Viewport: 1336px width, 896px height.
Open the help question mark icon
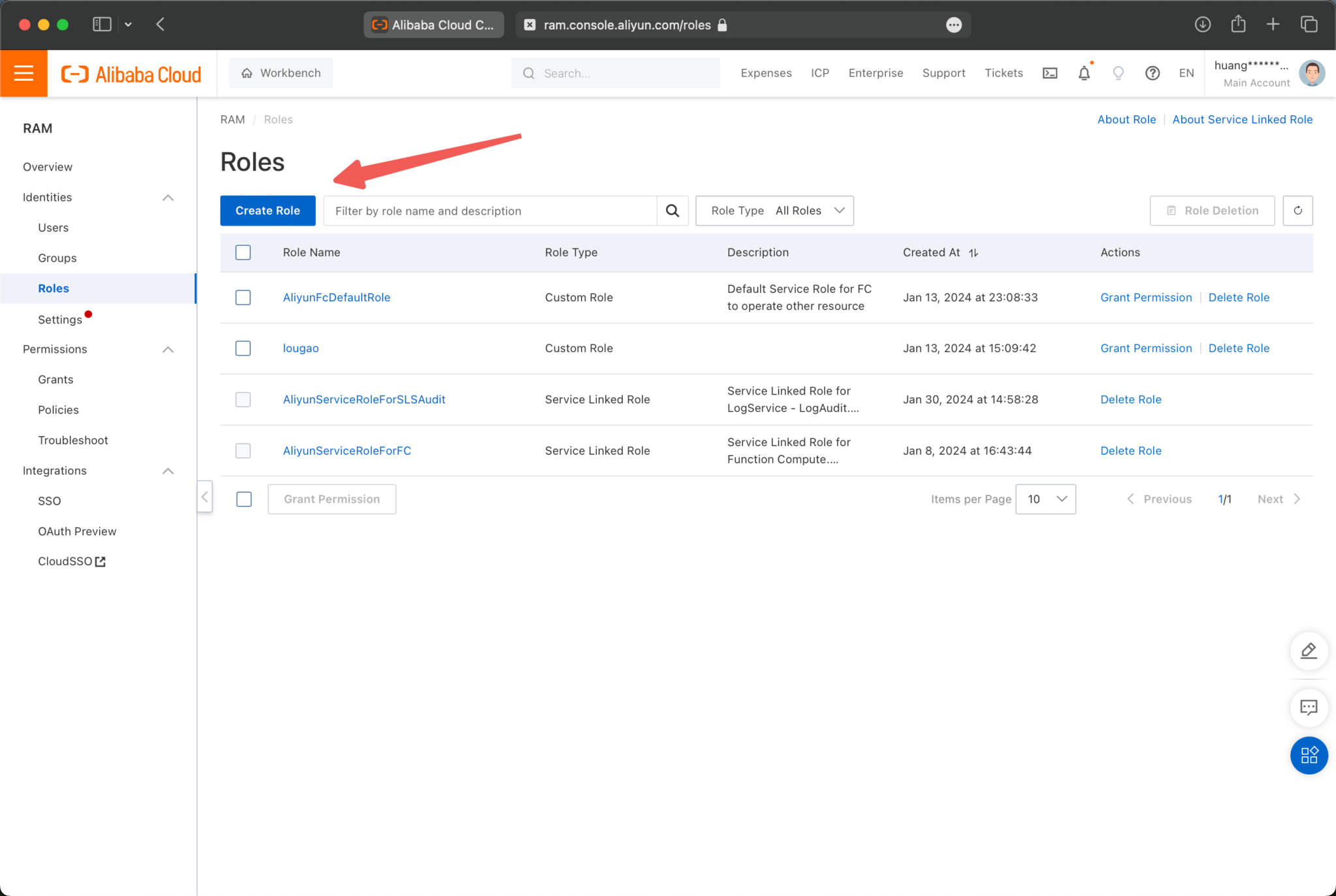tap(1153, 73)
